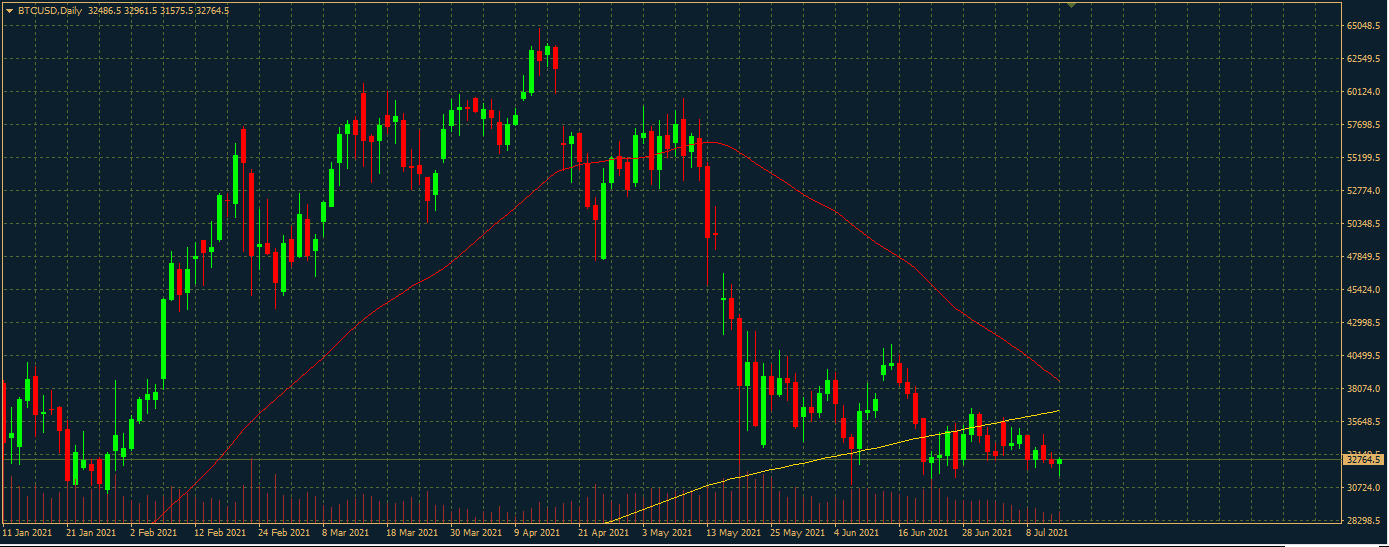
Task: Click the 47849.5 price axis label
Action: (x=1364, y=257)
